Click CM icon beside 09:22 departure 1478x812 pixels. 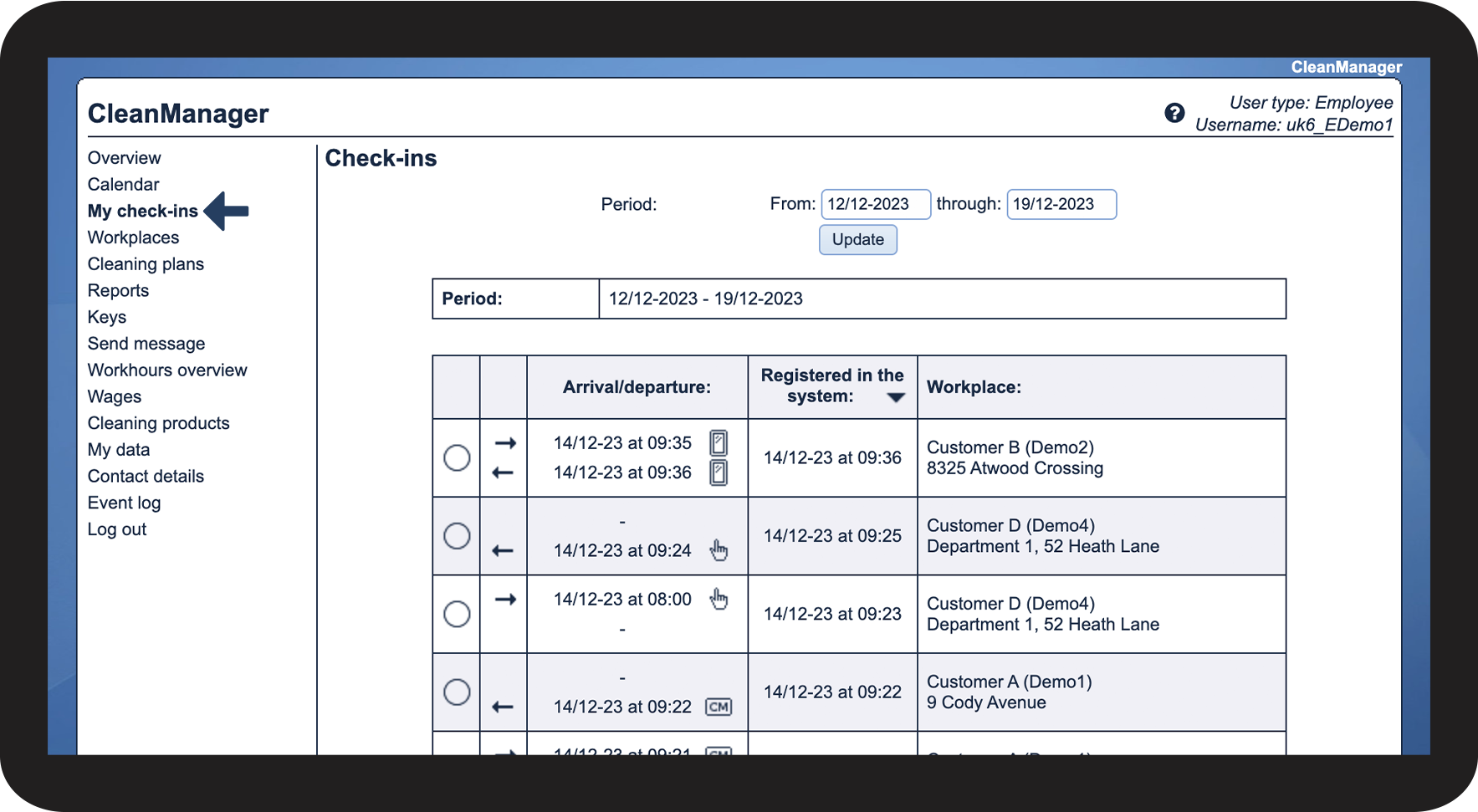click(719, 707)
